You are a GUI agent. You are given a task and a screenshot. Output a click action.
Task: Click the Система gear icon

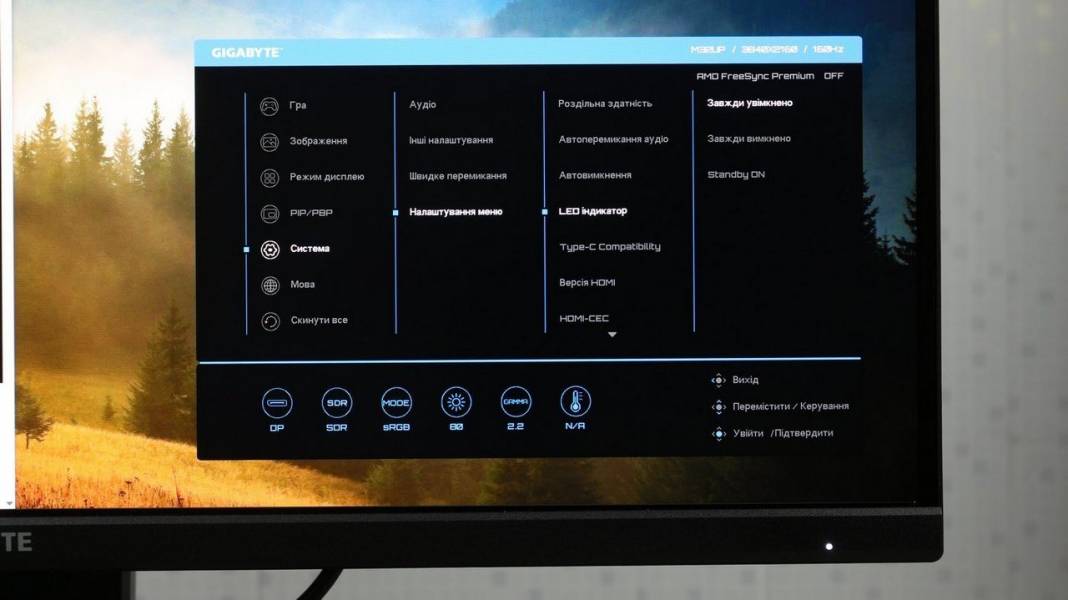[x=269, y=249]
